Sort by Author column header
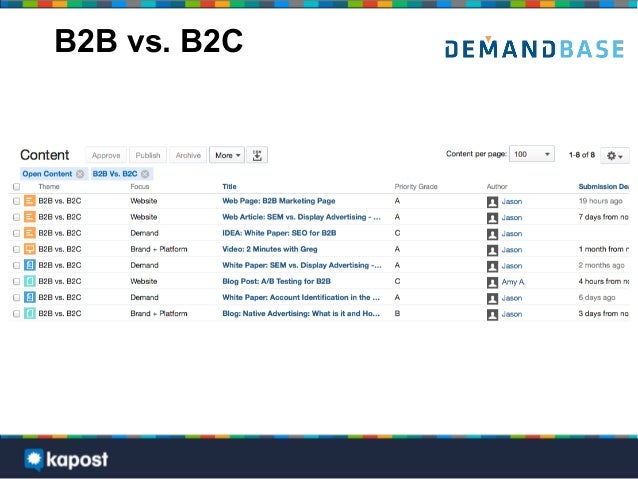This screenshot has height=479, width=638. tap(497, 187)
